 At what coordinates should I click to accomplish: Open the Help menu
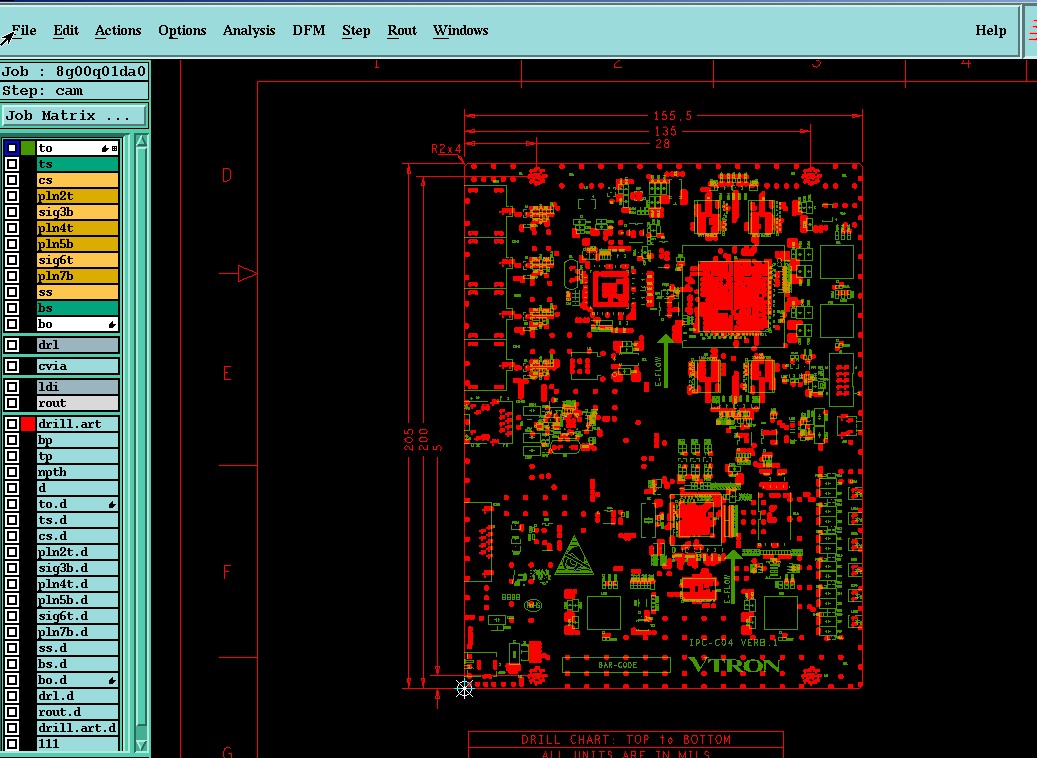(x=991, y=30)
